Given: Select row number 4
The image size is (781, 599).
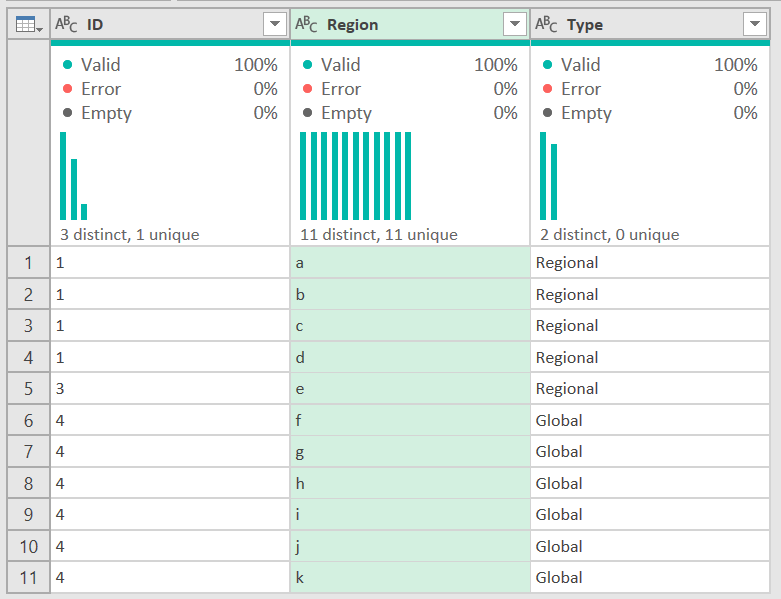Looking at the screenshot, I should (x=28, y=357).
